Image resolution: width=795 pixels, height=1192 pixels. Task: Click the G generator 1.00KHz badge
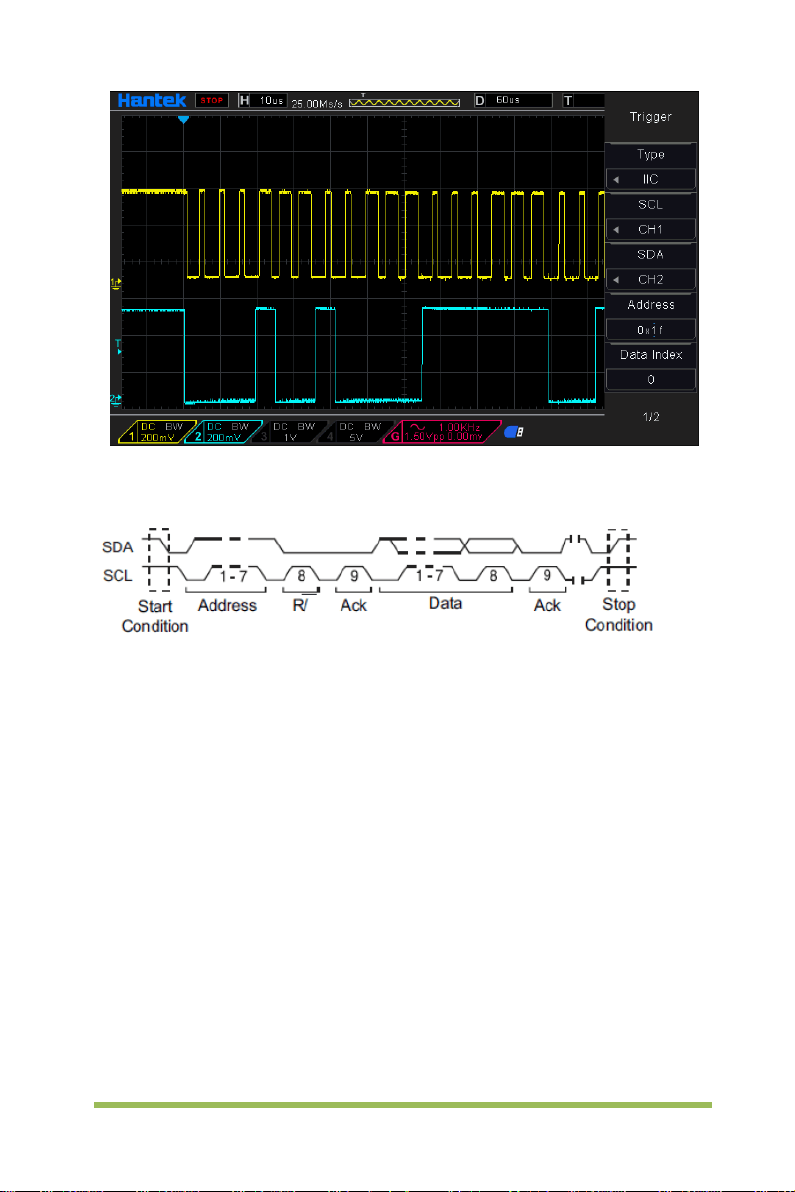[442, 432]
